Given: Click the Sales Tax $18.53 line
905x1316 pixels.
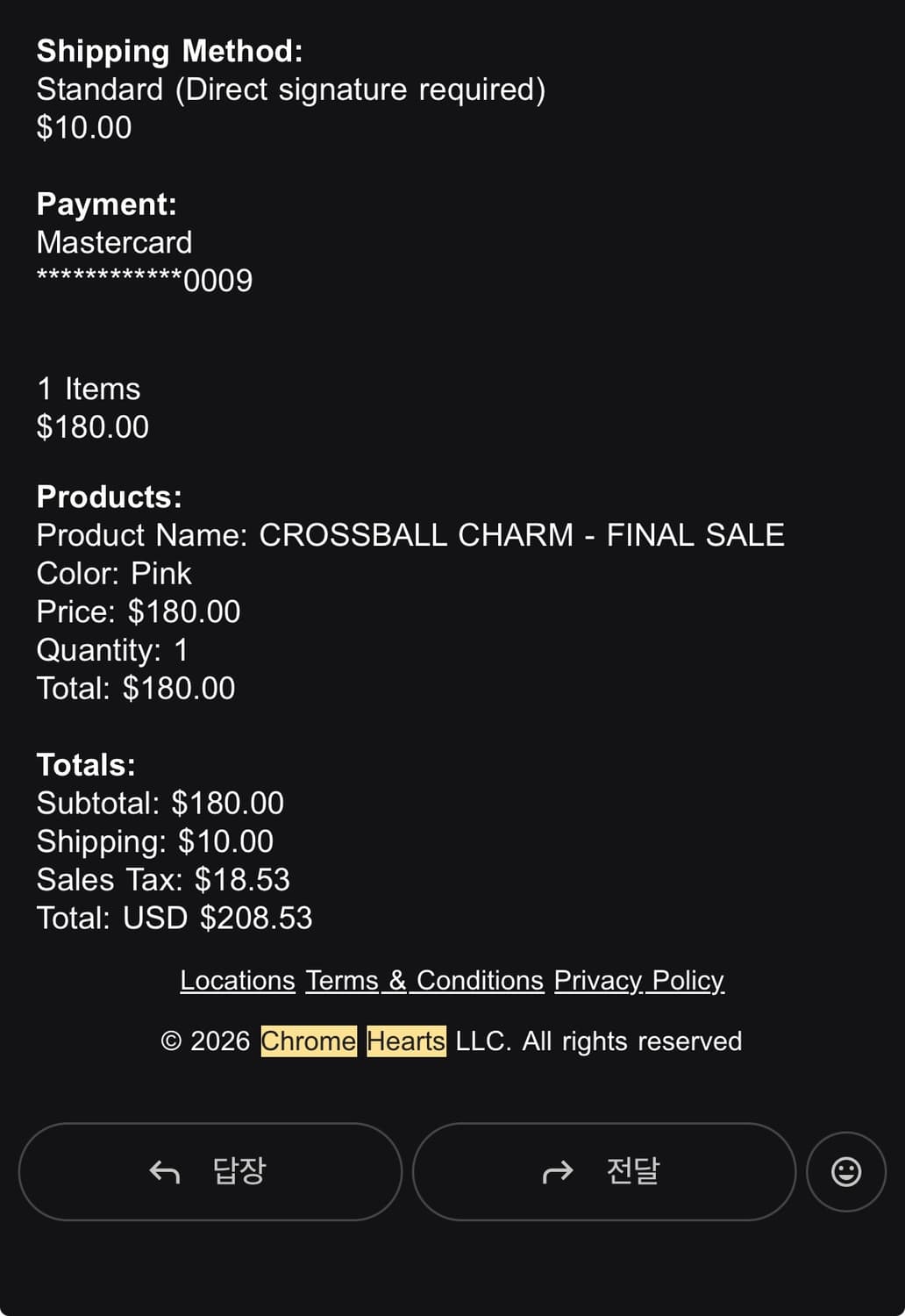Looking at the screenshot, I should point(163,880).
